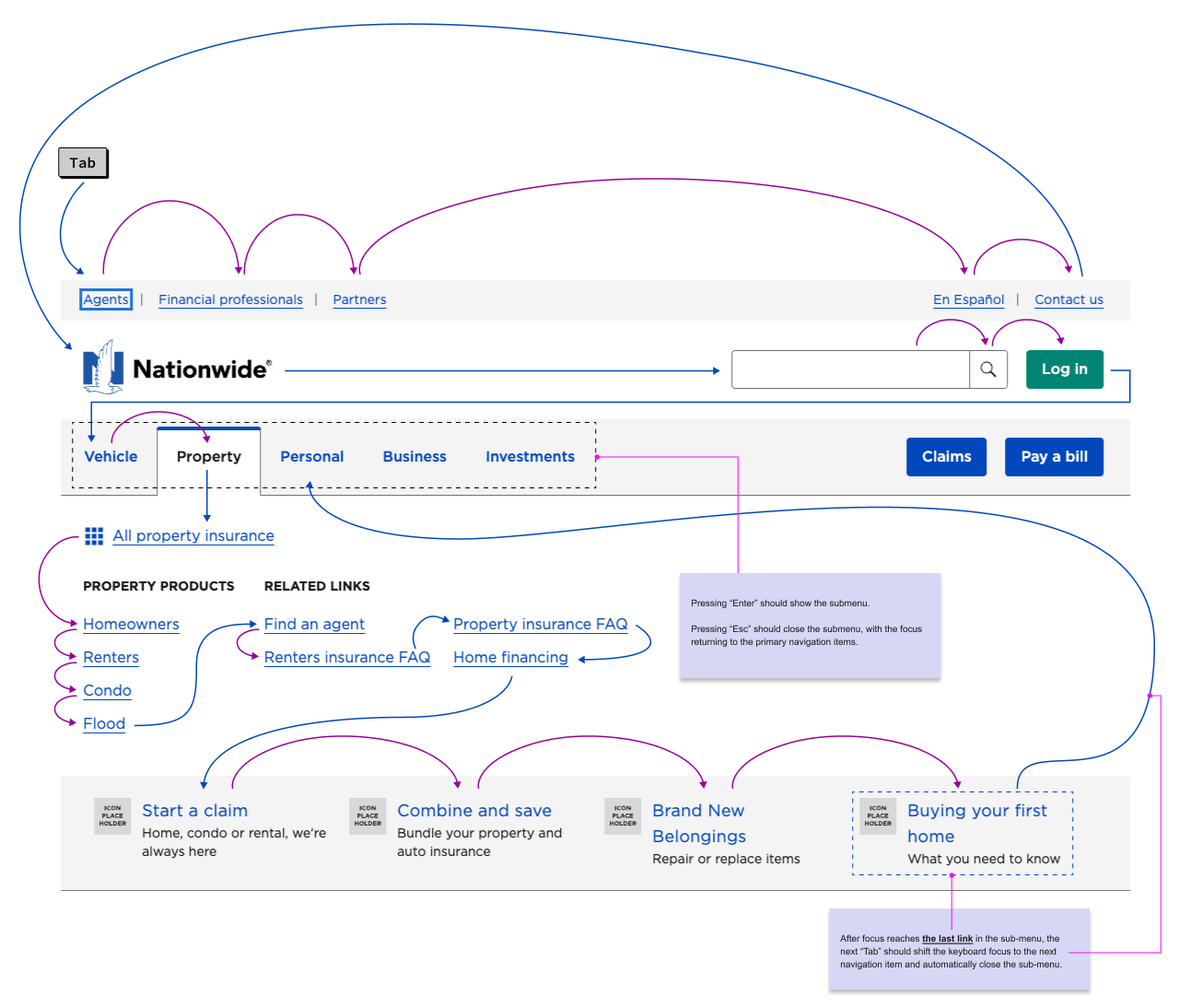Click the Claims button
This screenshot has height=1008, width=1179.
click(x=947, y=457)
